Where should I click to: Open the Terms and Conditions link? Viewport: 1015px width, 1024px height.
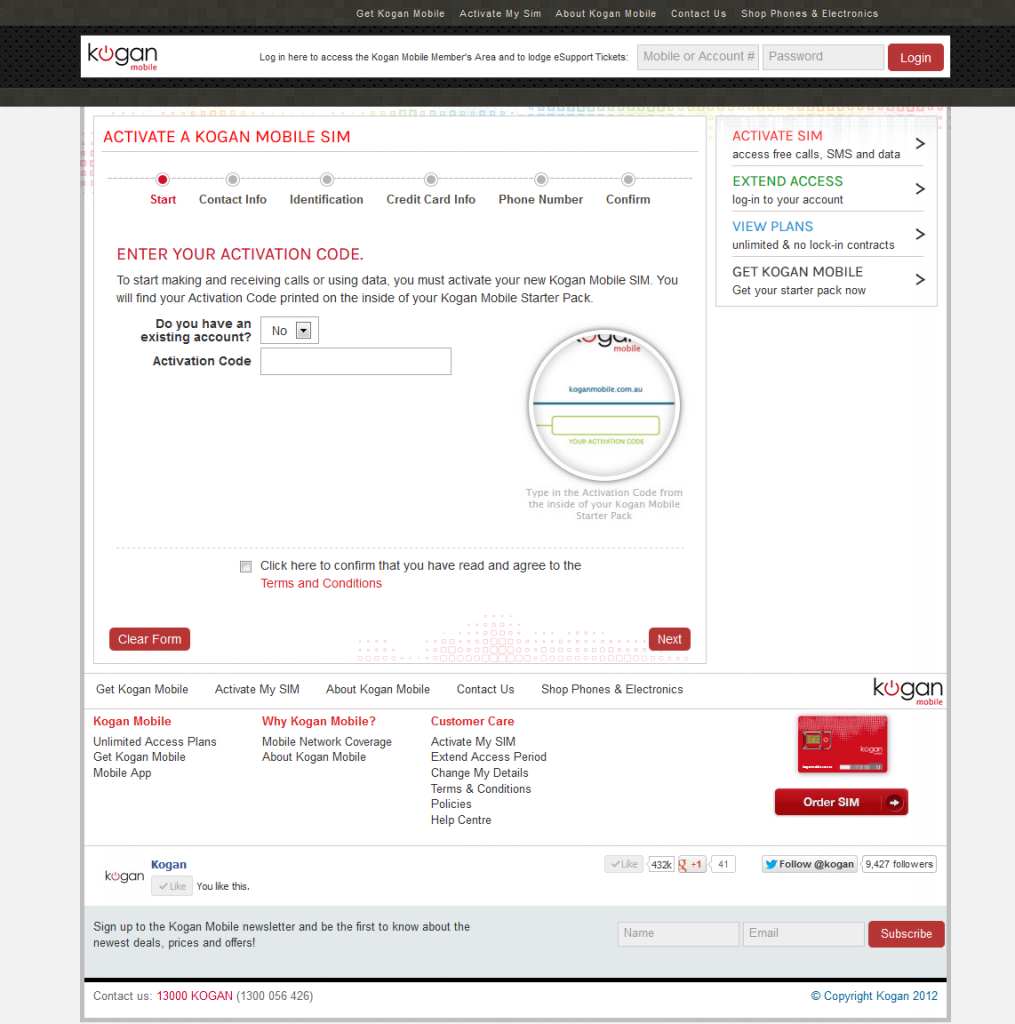[321, 583]
